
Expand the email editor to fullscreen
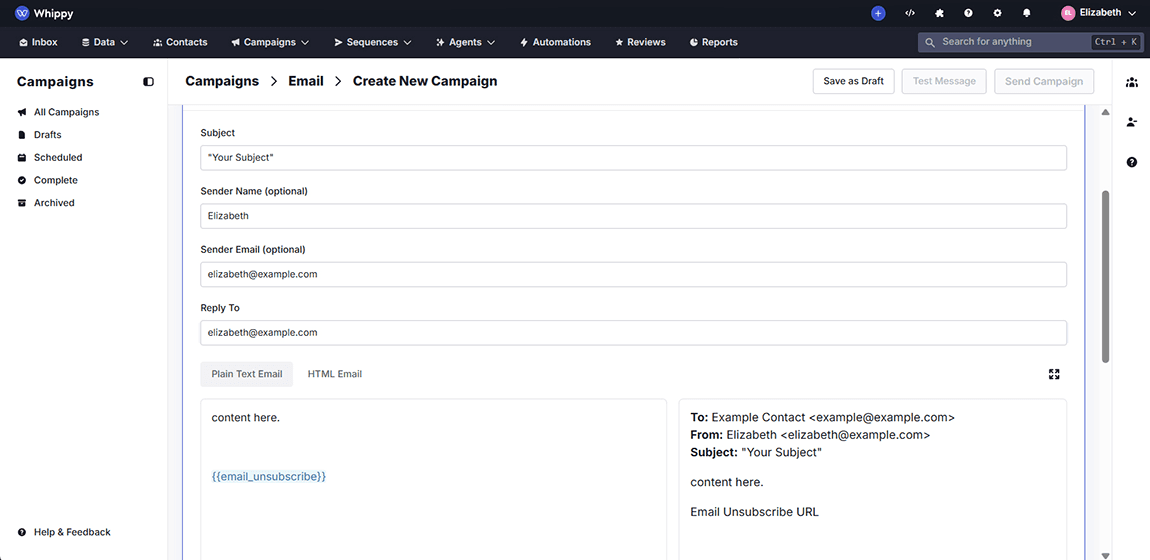[1054, 374]
